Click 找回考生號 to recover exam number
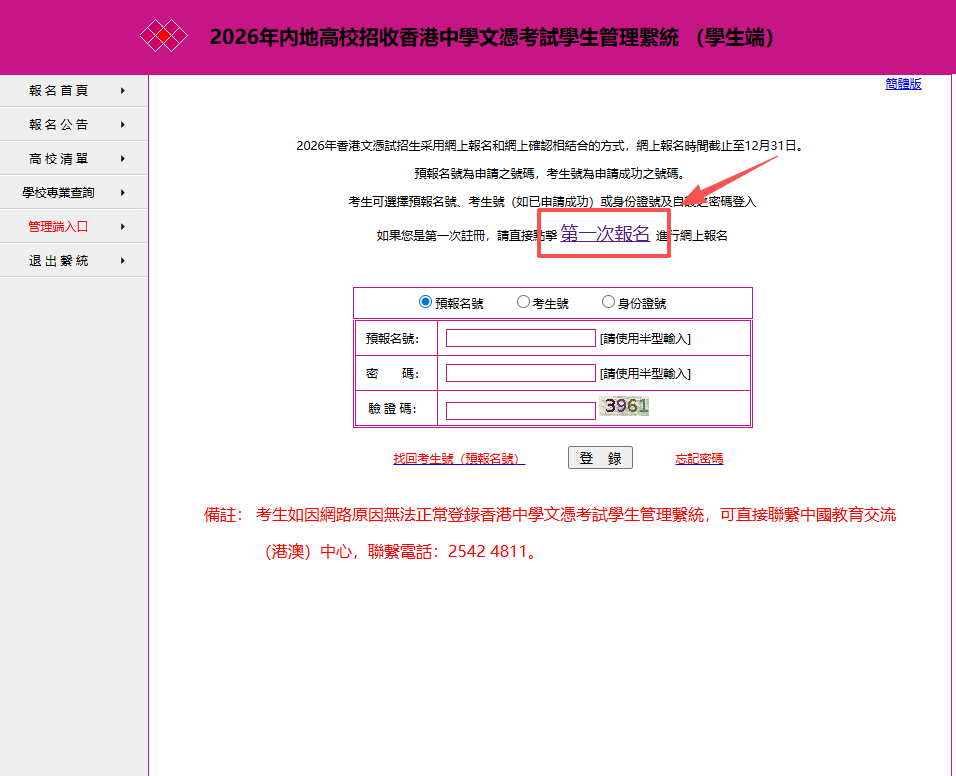 [459, 458]
